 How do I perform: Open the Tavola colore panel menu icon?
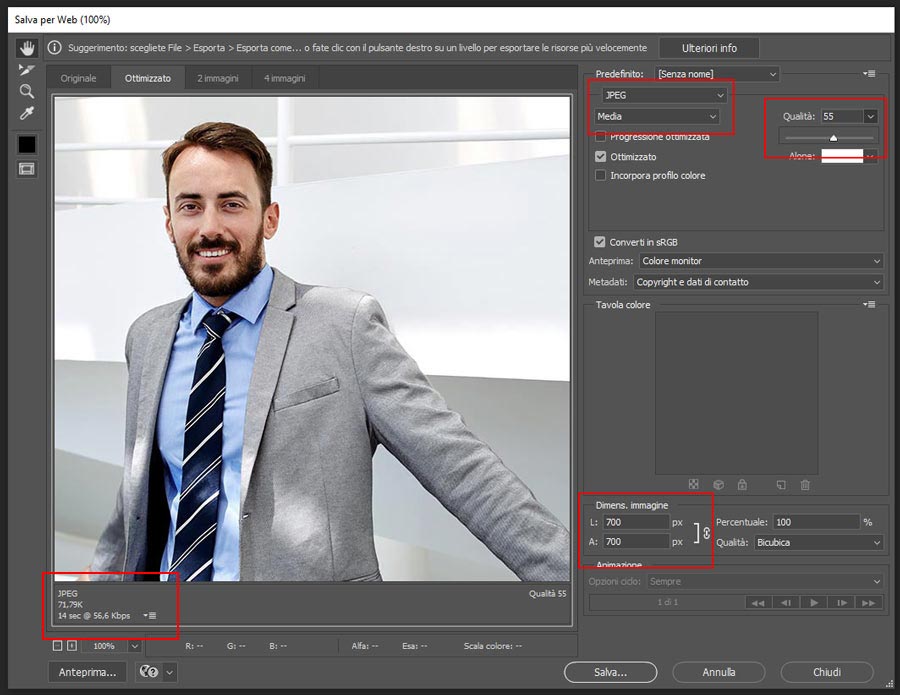869,304
